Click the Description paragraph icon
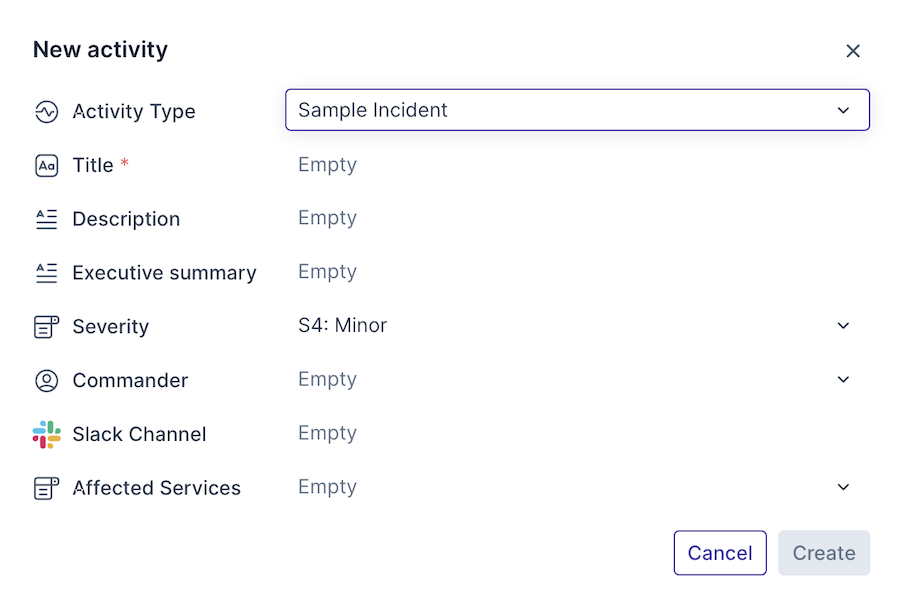This screenshot has height=606, width=900. coord(47,219)
